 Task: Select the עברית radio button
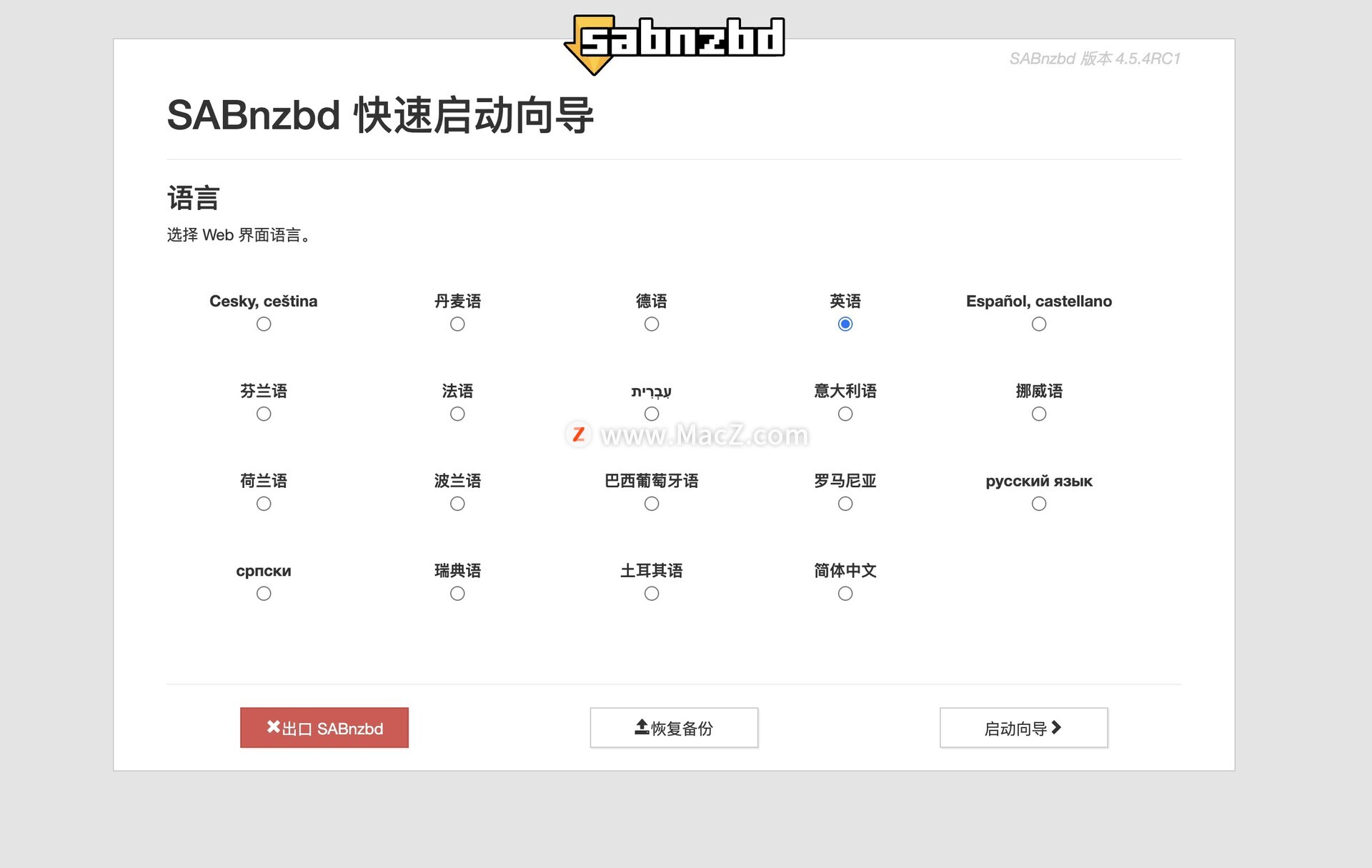click(651, 414)
